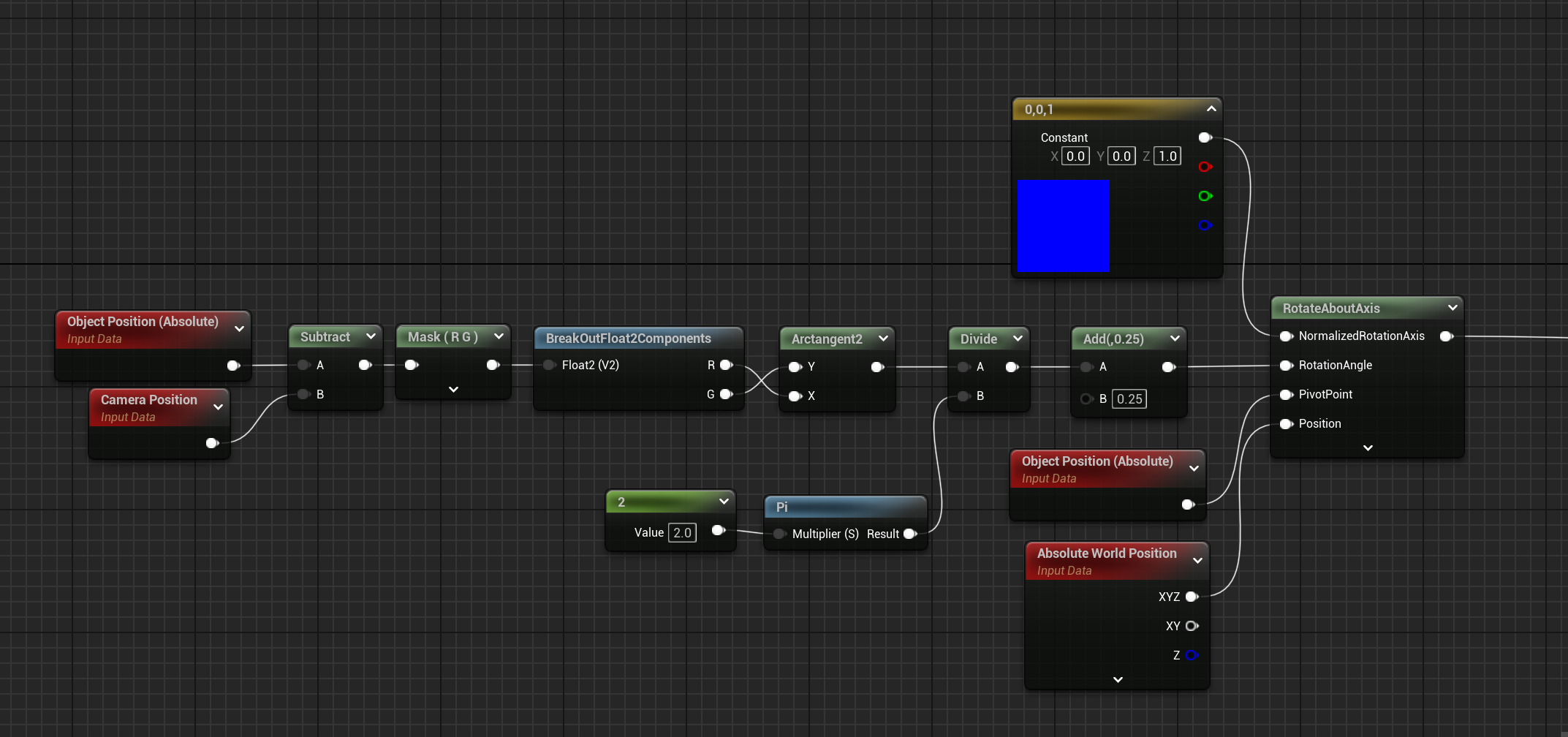Click the NormalizedRotationAxis input pin on RotateAboutAxis
Viewport: 1568px width, 737px height.
tap(1286, 336)
